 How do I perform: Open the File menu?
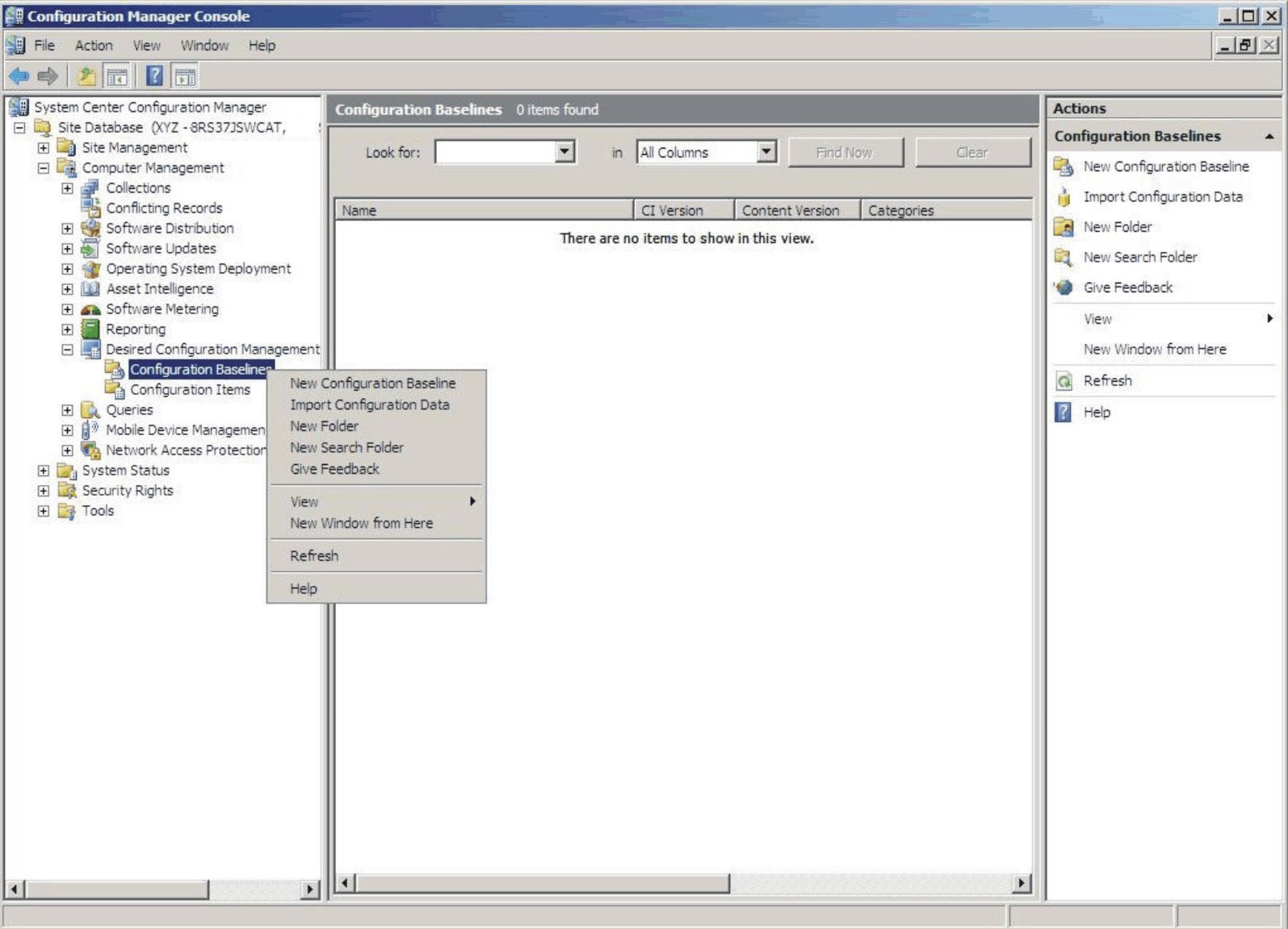[44, 45]
